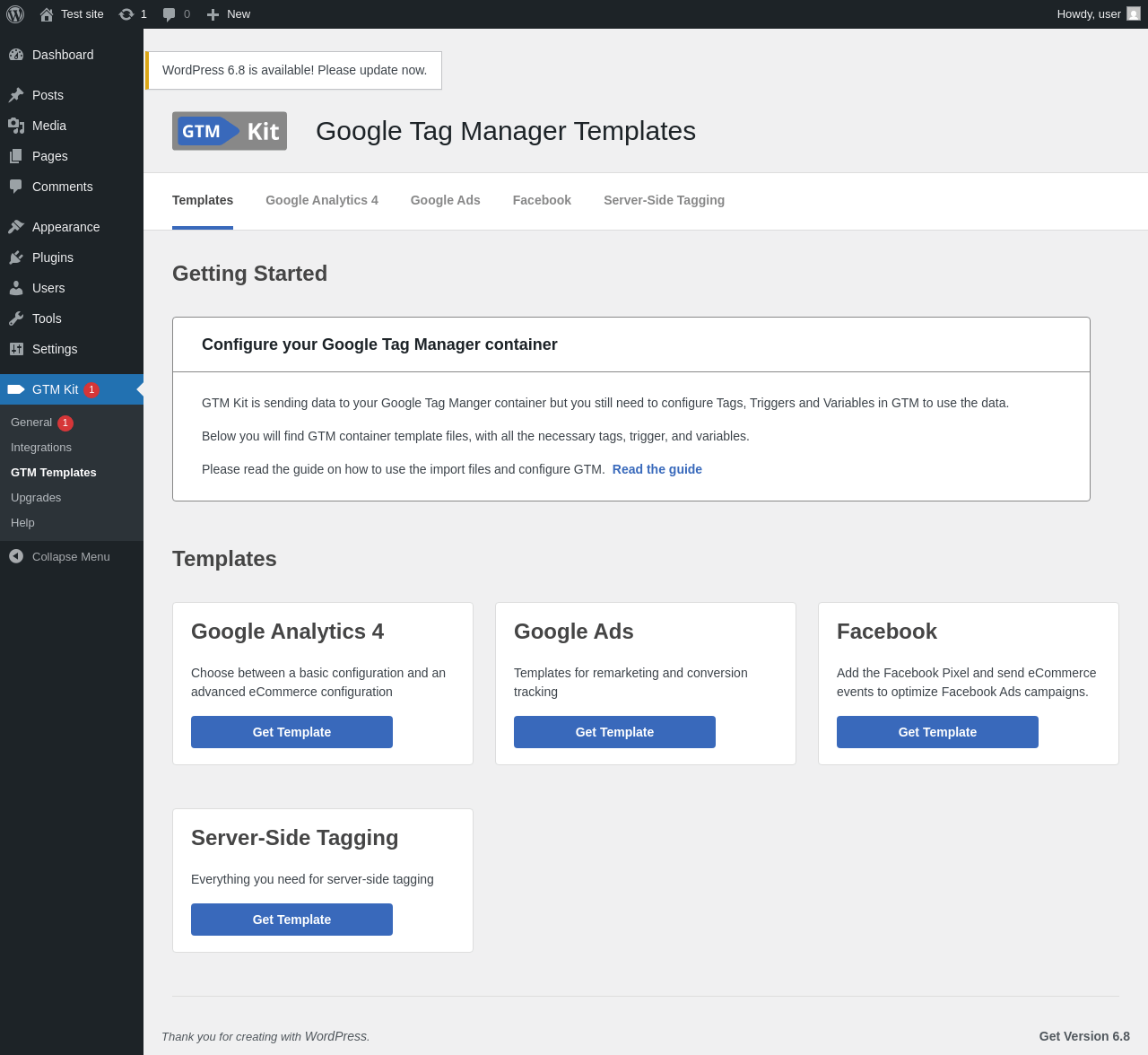The height and width of the screenshot is (1055, 1148).
Task: Open the New content dropdown
Action: coord(228,14)
